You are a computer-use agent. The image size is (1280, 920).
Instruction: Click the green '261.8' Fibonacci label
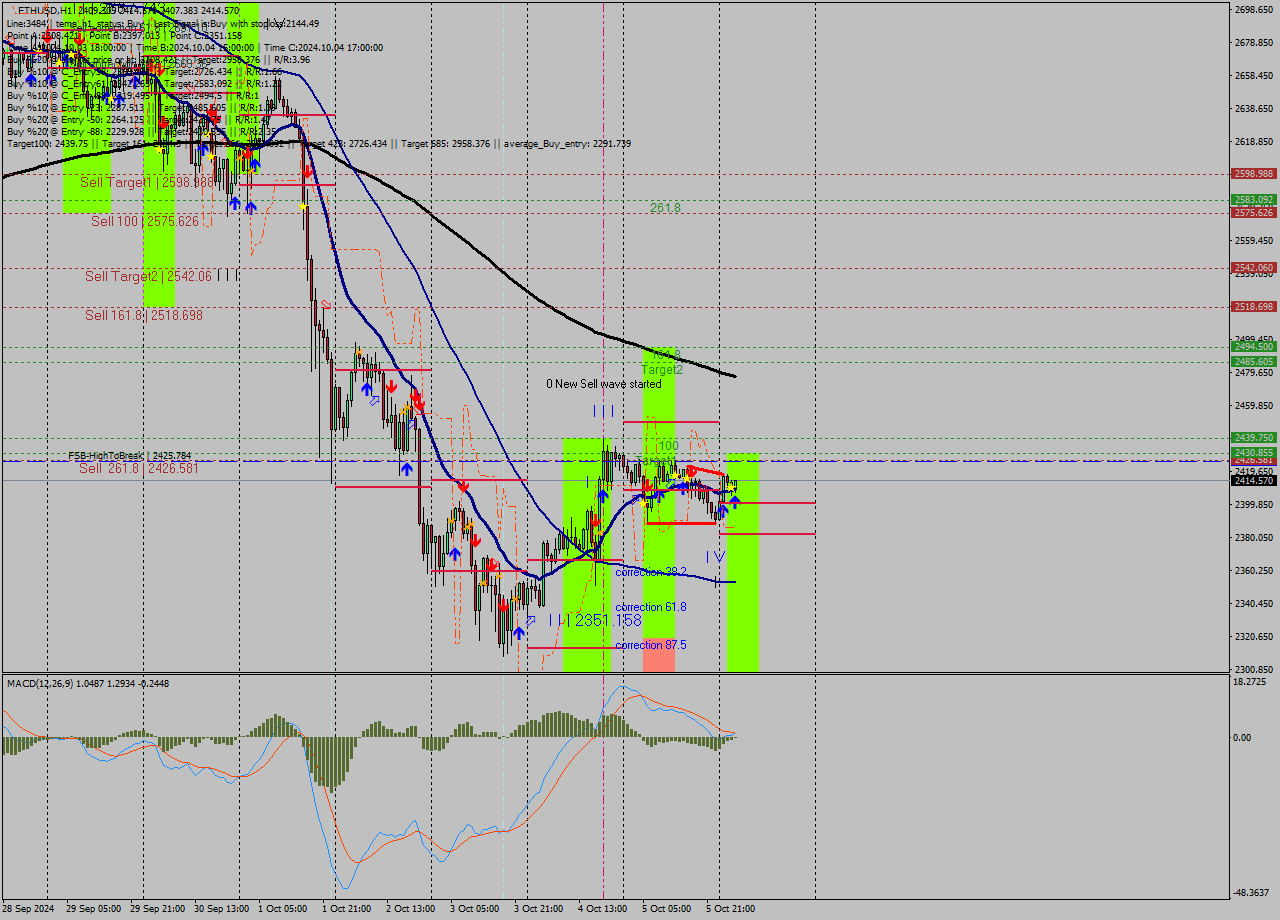(665, 208)
